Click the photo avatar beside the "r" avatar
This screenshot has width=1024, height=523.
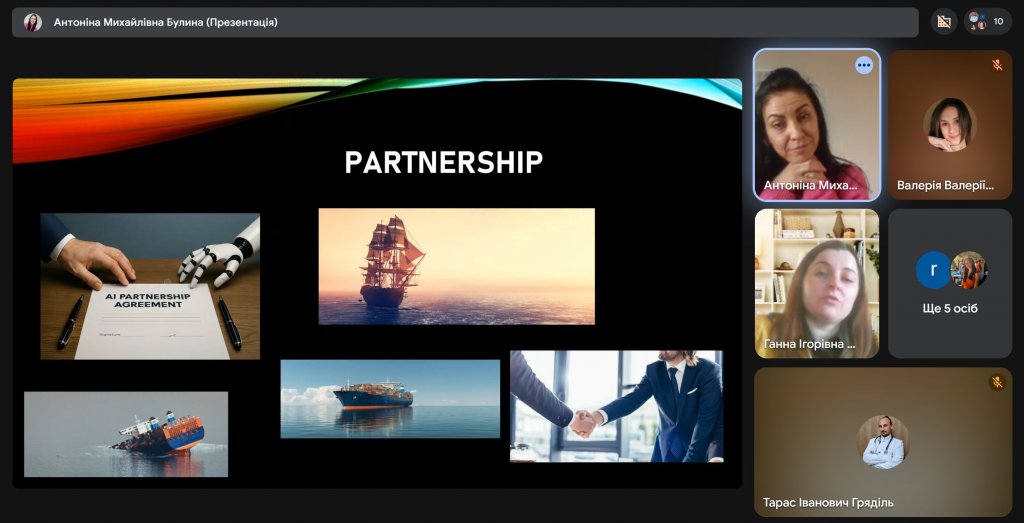(968, 270)
